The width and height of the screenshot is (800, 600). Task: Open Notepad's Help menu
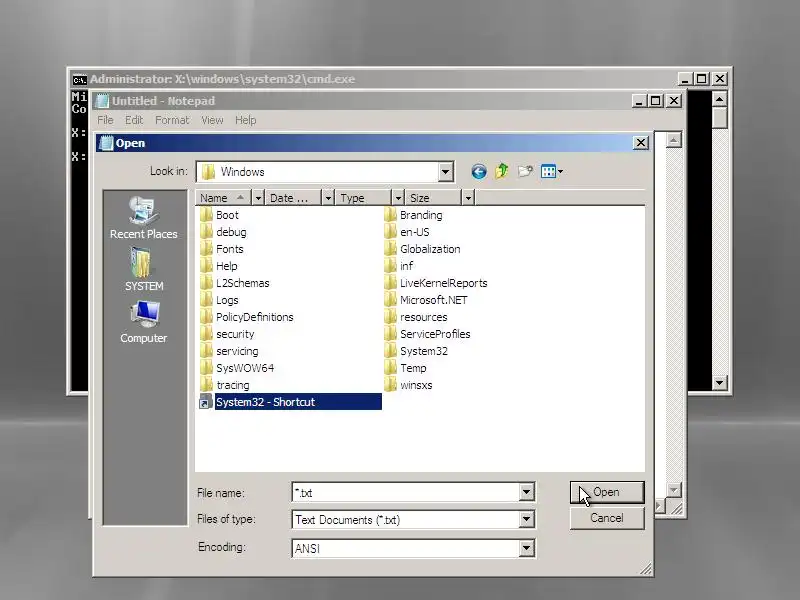(245, 120)
